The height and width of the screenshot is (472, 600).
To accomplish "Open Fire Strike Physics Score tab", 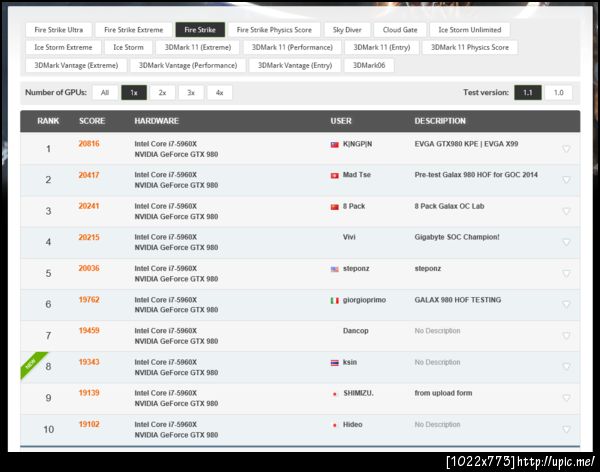I will (x=274, y=29).
